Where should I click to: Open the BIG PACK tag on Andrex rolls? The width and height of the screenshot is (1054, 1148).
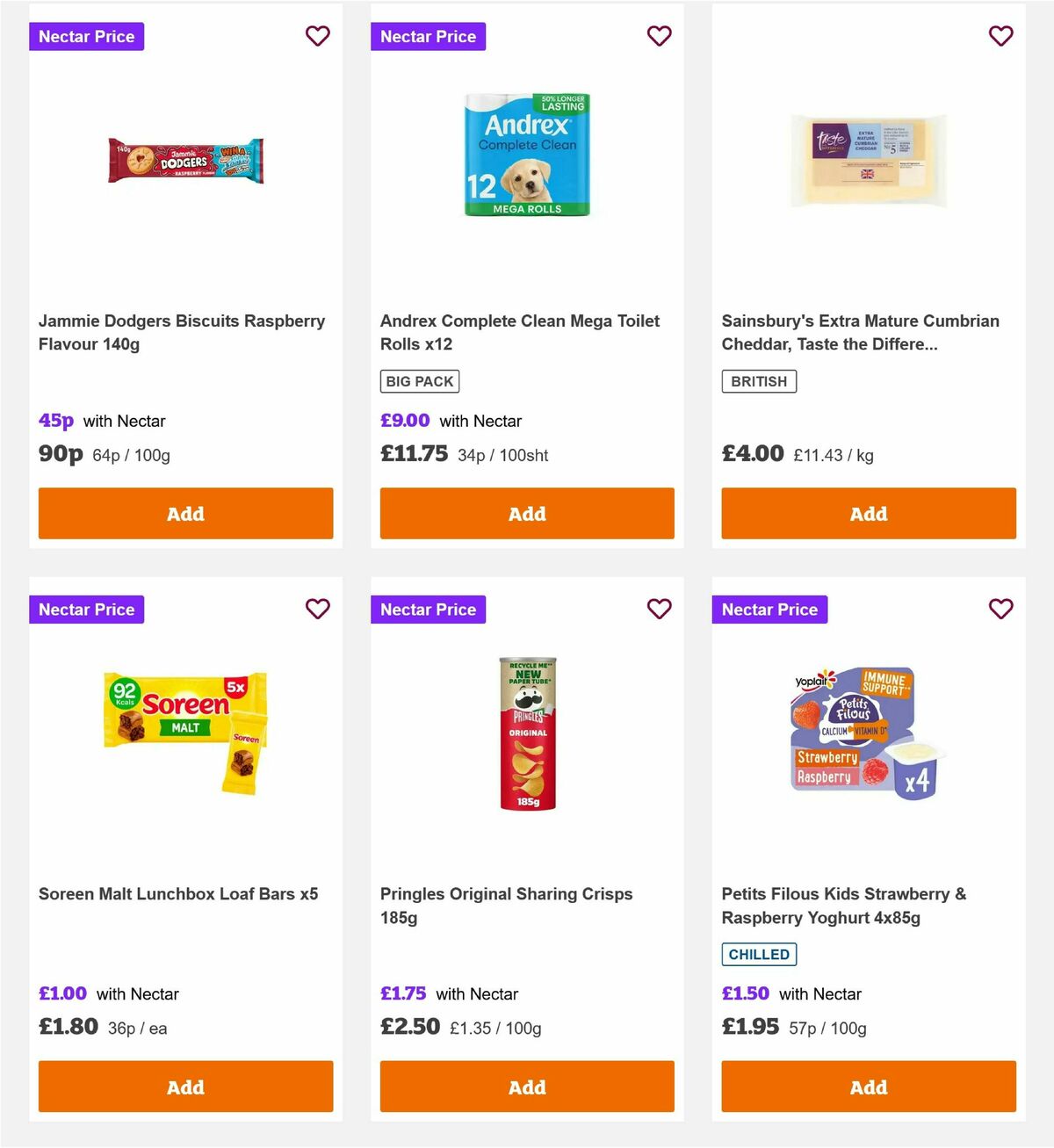pos(419,380)
